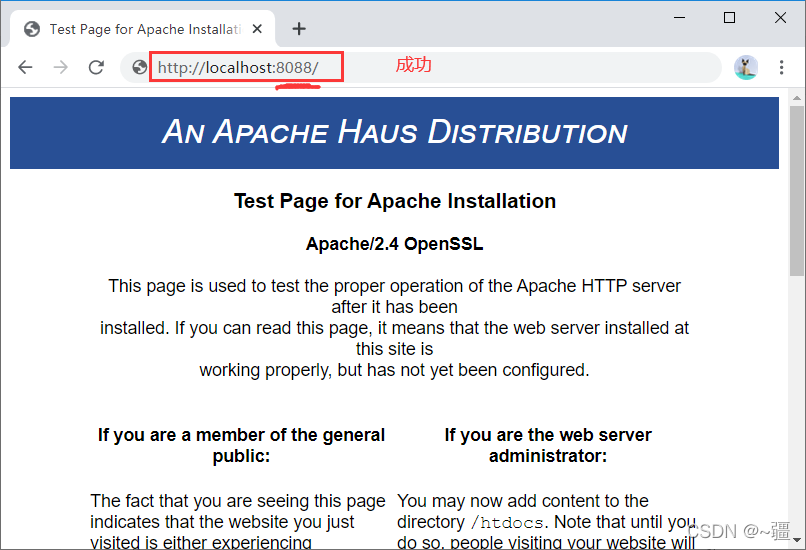Open a new tab with plus button

pyautogui.click(x=298, y=29)
